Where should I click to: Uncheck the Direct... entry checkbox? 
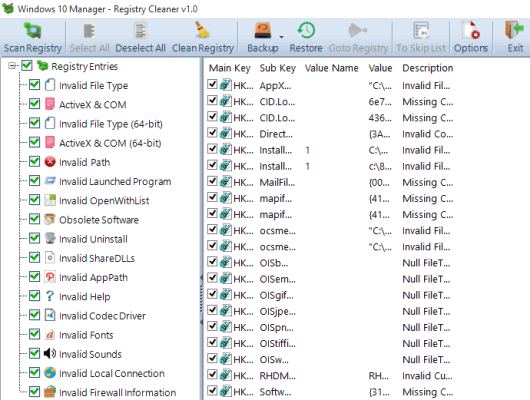point(212,132)
